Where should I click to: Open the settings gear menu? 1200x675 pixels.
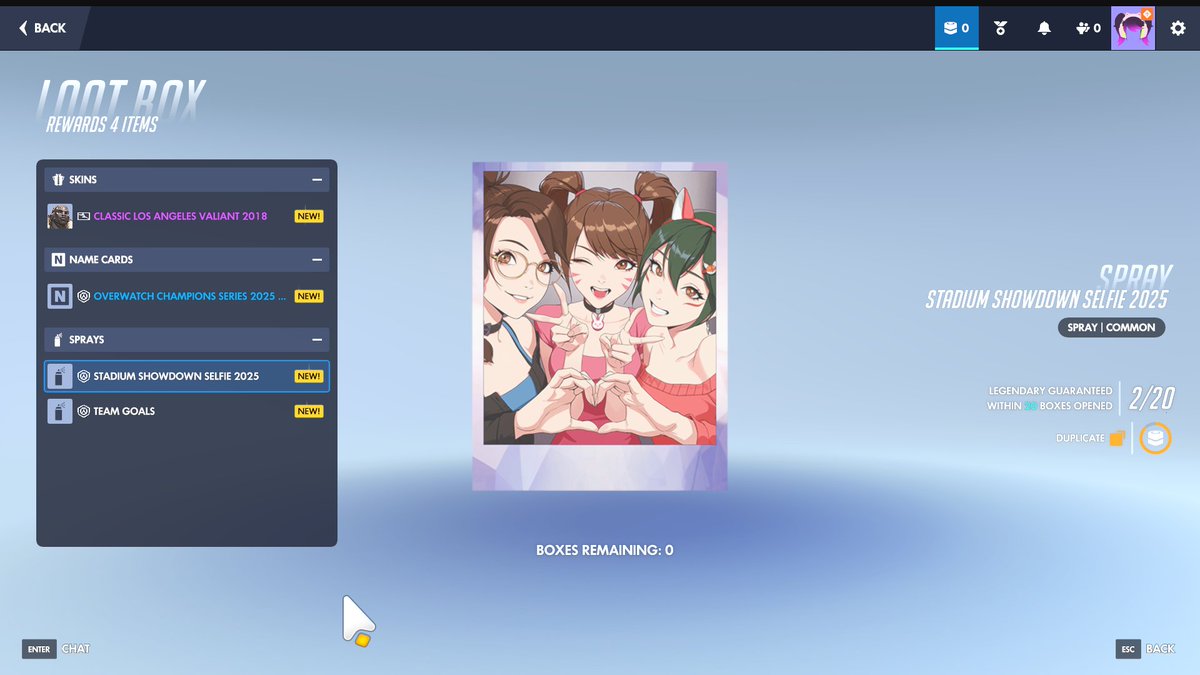pyautogui.click(x=1178, y=28)
